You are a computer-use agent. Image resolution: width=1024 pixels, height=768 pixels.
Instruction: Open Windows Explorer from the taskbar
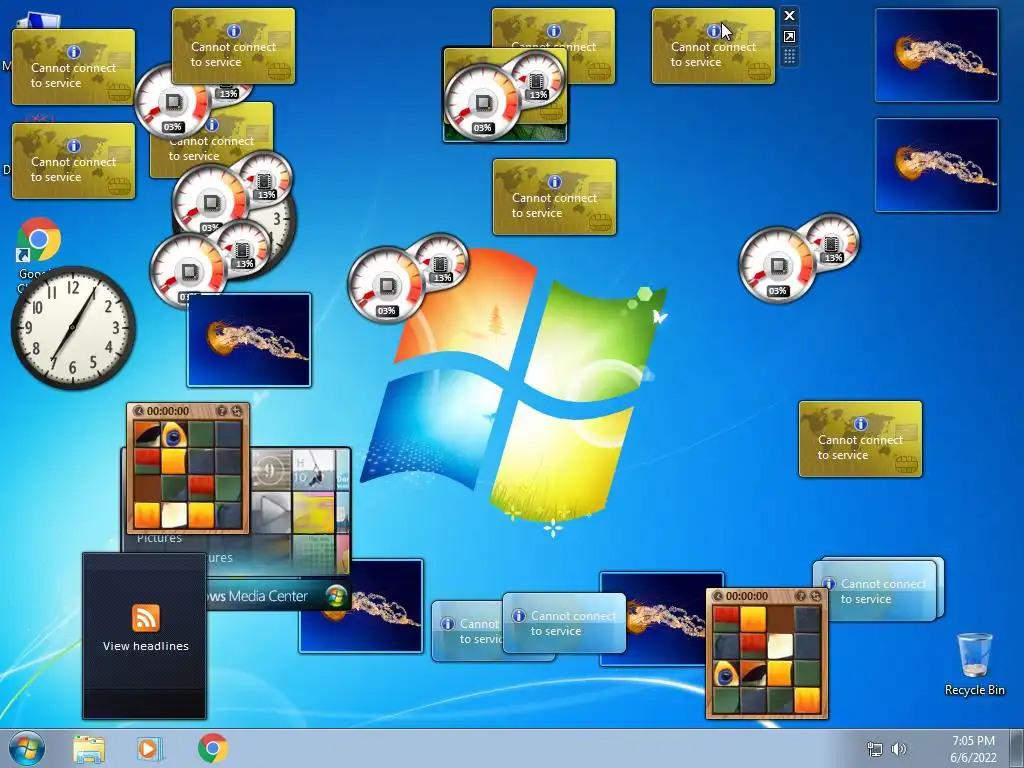click(89, 749)
